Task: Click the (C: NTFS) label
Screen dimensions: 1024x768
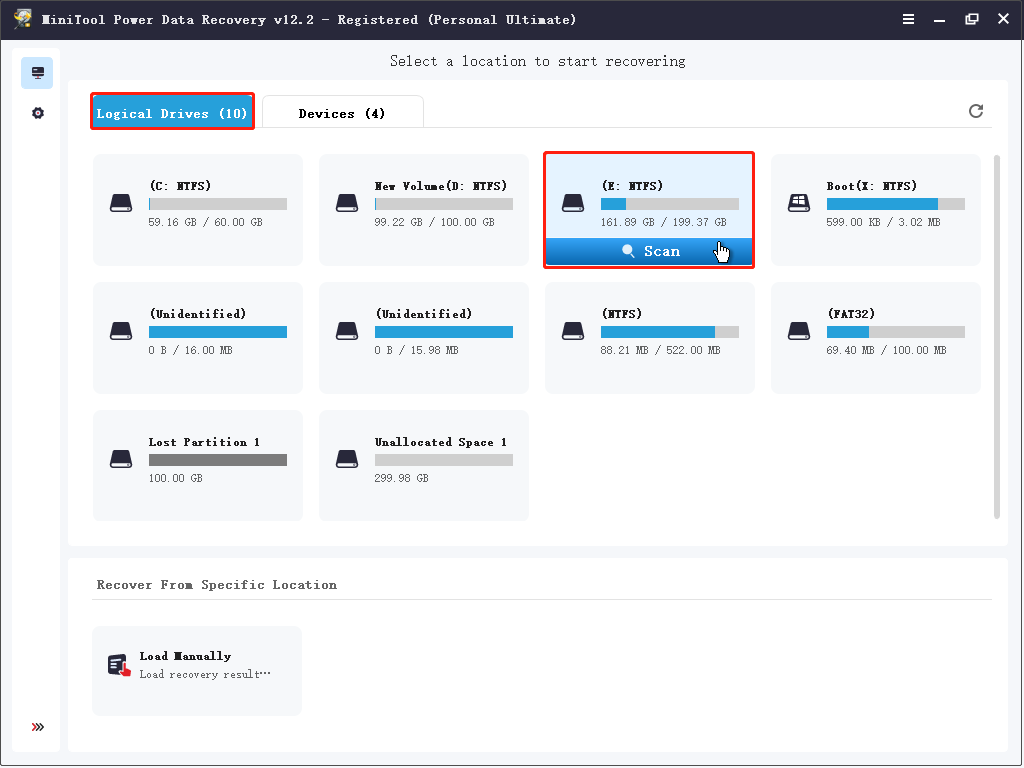Action: [x=180, y=185]
